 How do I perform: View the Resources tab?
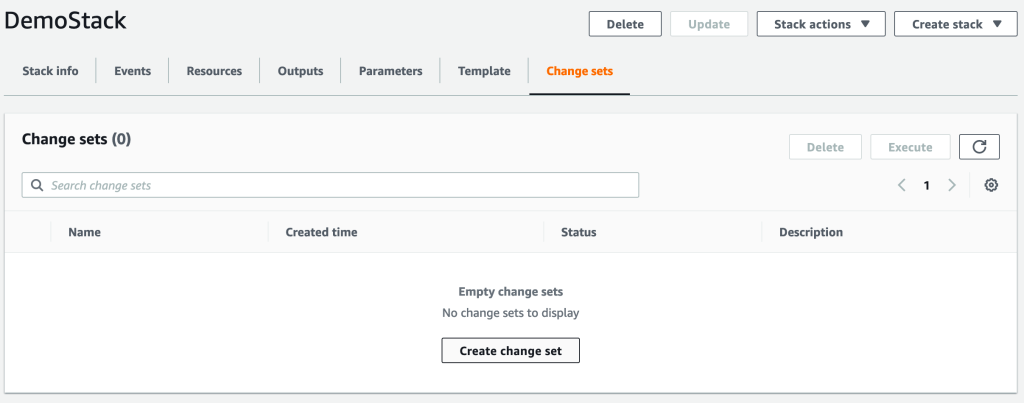[214, 71]
